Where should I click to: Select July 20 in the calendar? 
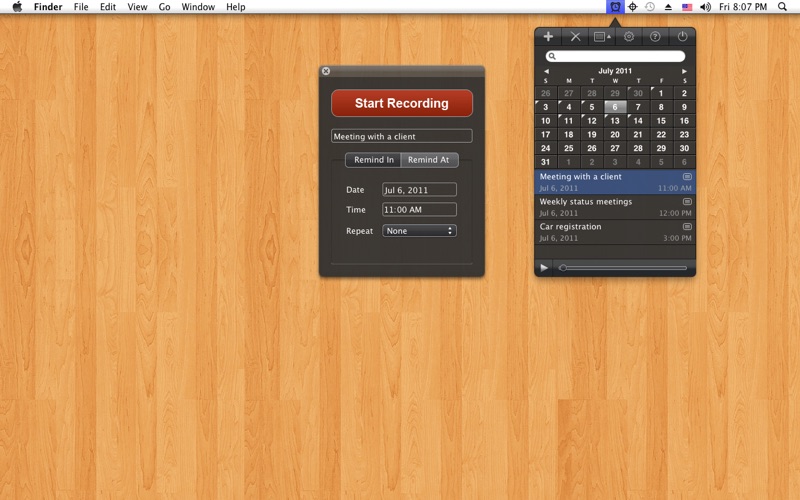coord(615,135)
